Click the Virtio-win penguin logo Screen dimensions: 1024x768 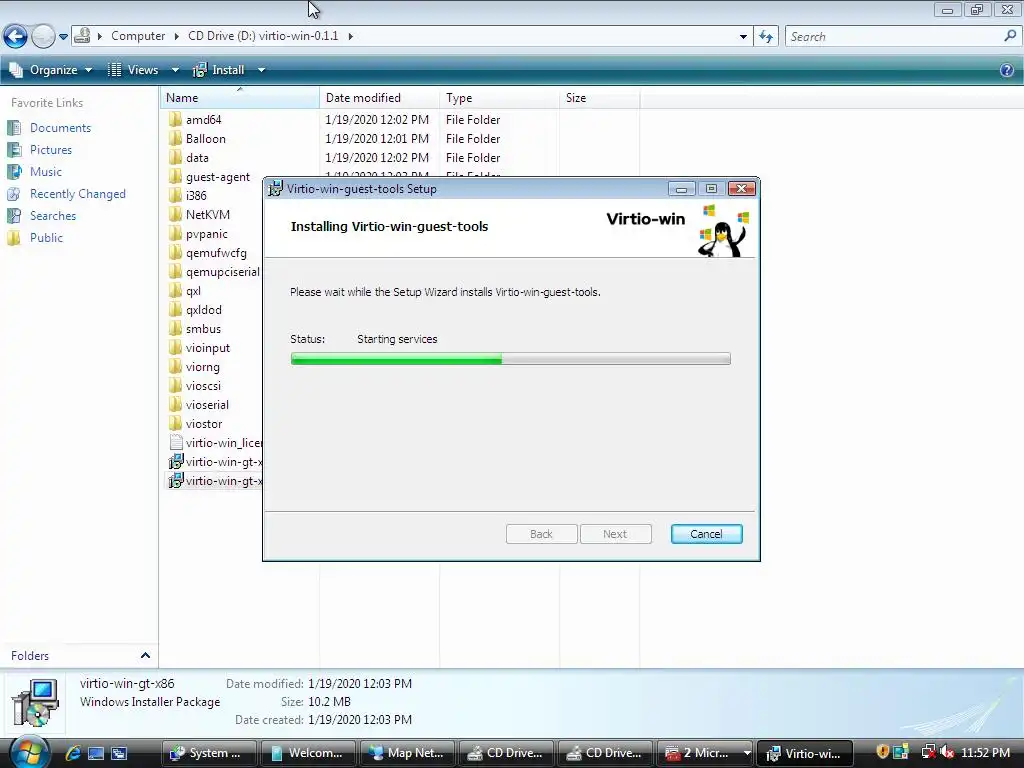pos(724,231)
